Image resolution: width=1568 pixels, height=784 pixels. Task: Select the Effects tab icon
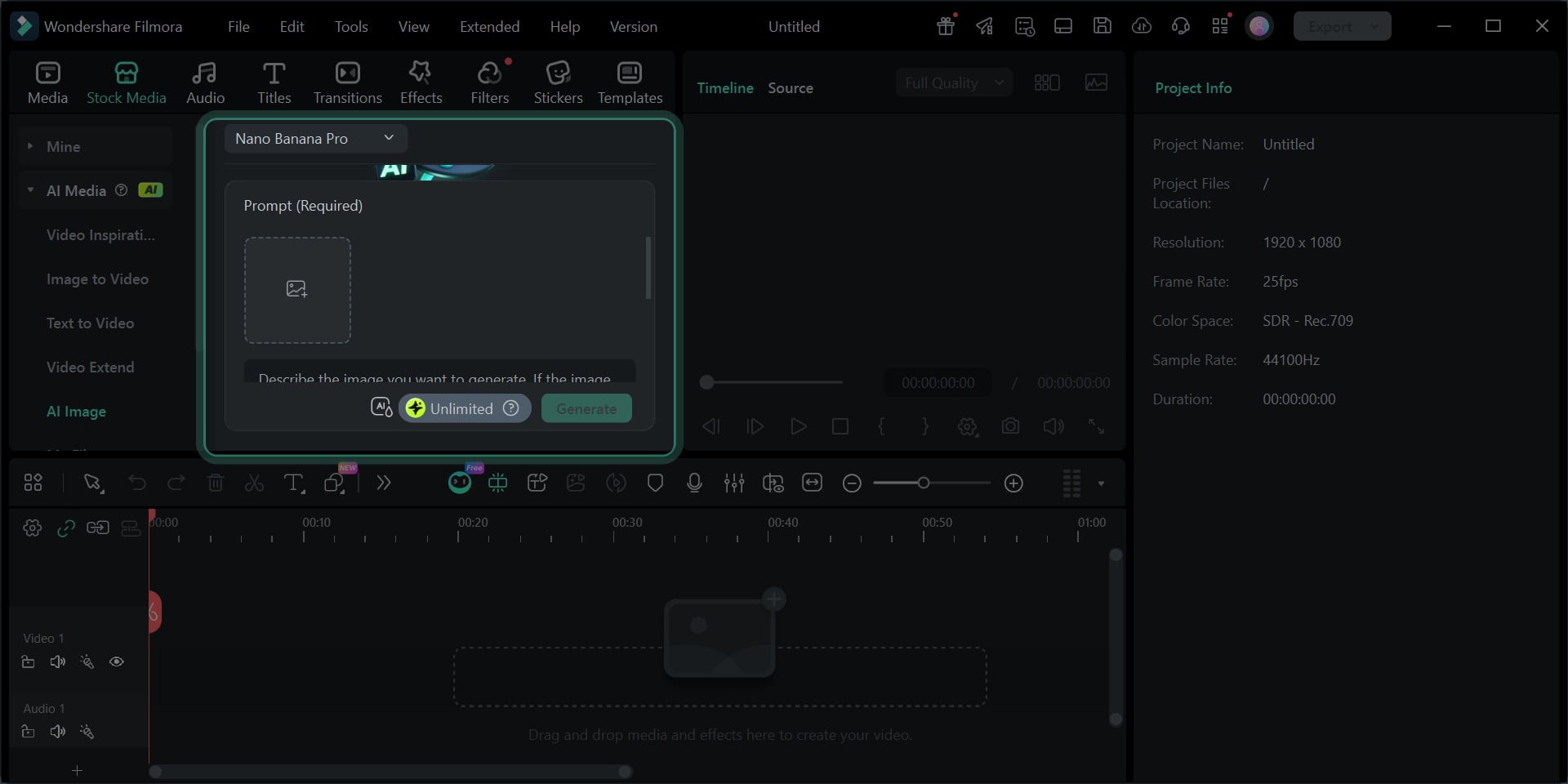point(421,73)
